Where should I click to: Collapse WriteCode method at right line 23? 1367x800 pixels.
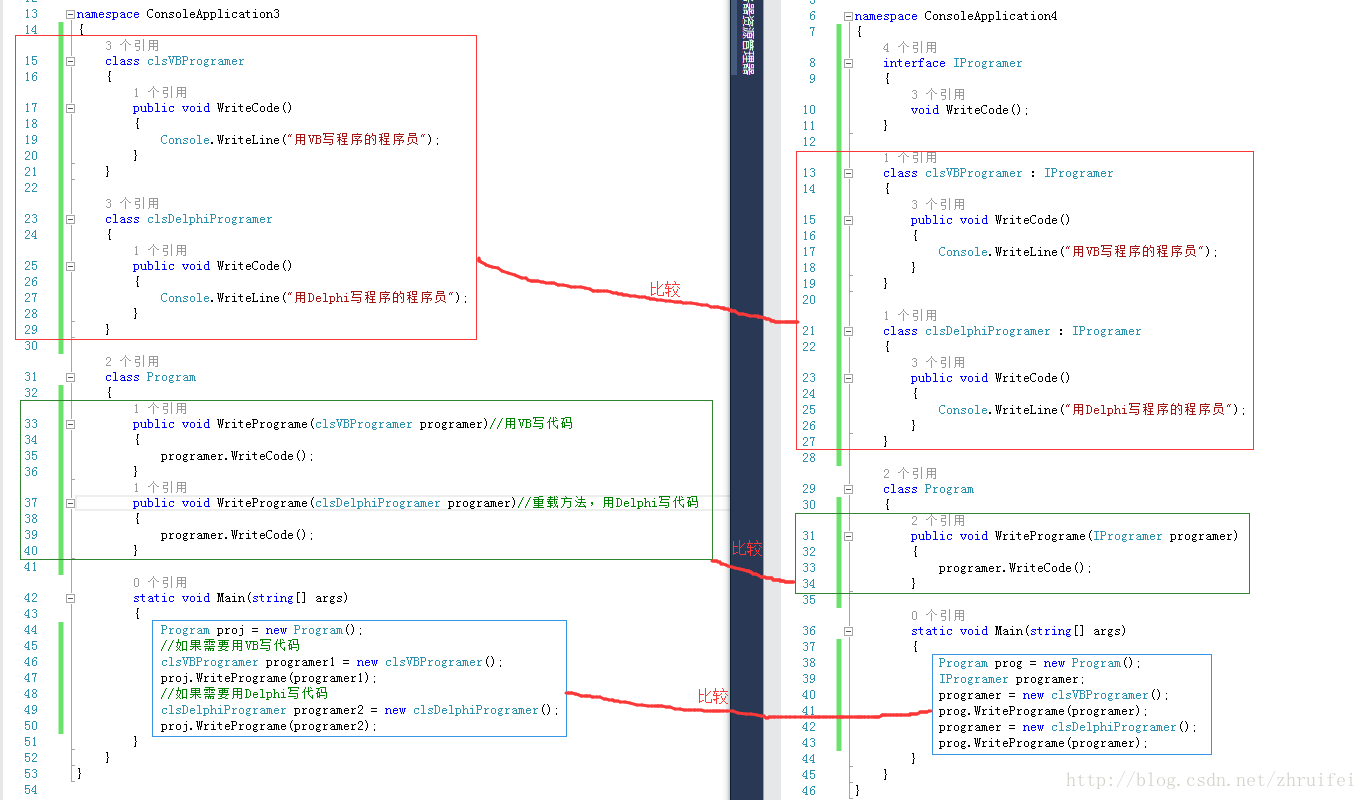[x=848, y=378]
